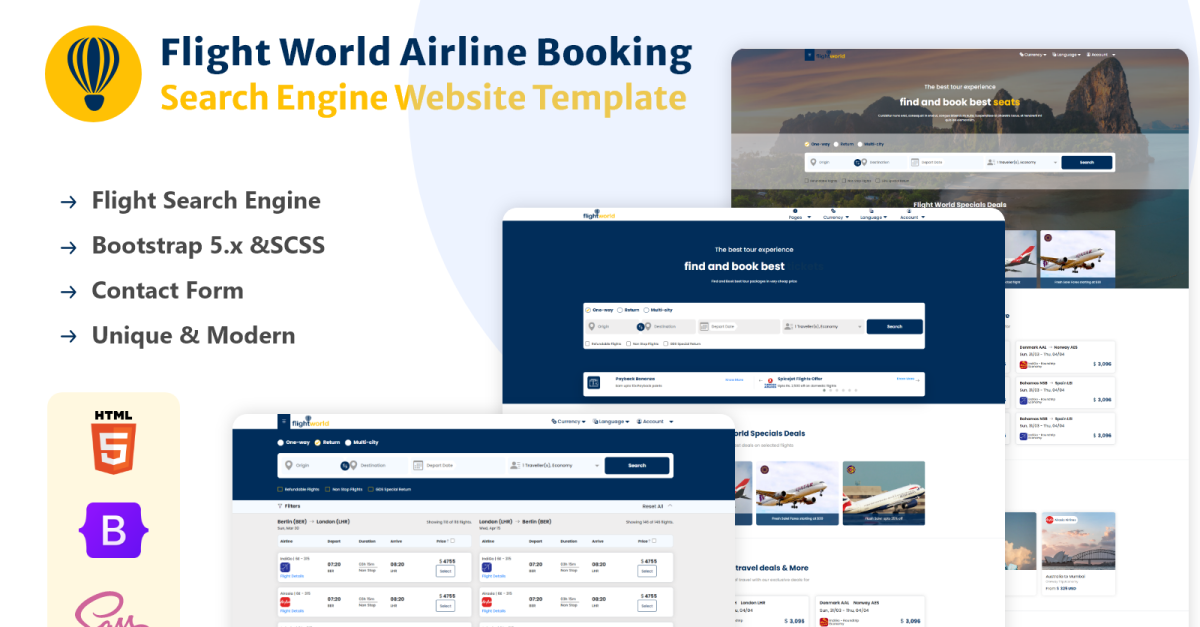Expand traveller class dropdown on results page
The width and height of the screenshot is (1200, 627).
point(598,465)
